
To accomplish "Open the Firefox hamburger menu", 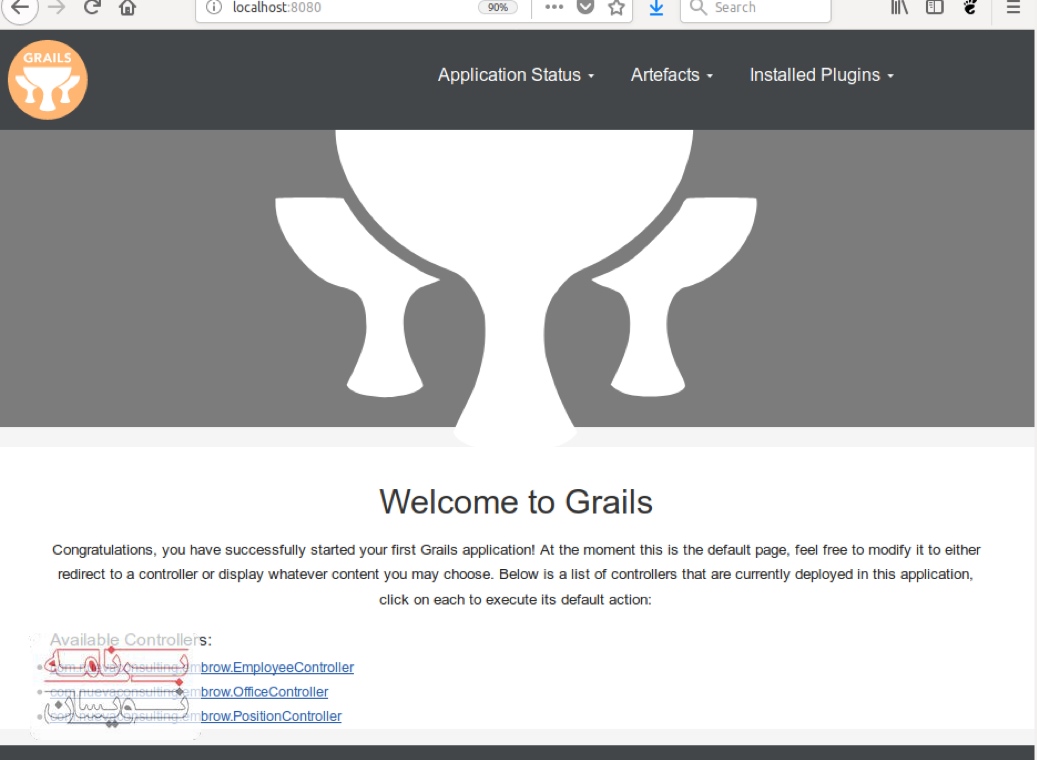I will [x=1013, y=8].
